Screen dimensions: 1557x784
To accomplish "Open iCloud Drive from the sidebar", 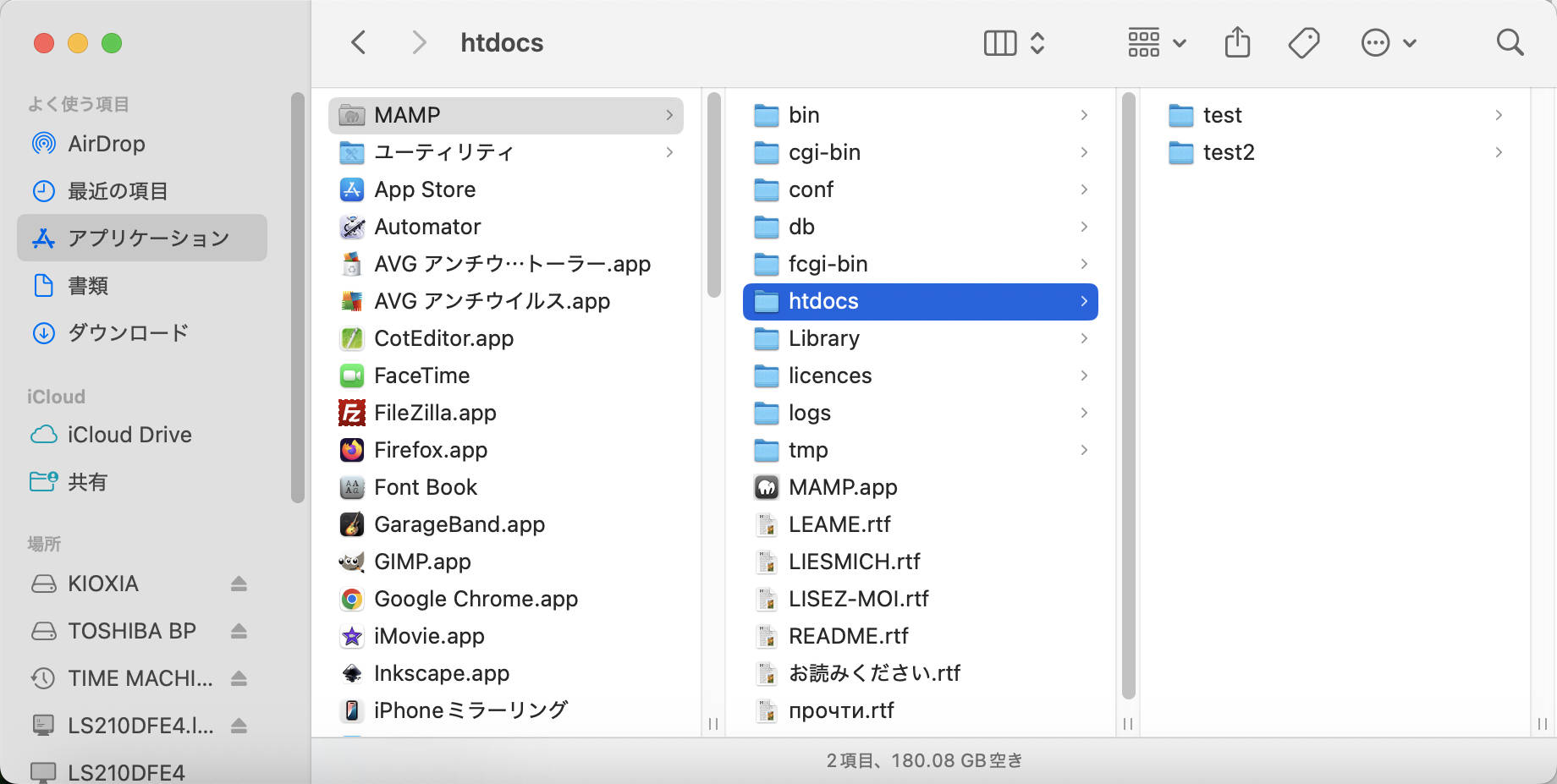I will (x=129, y=434).
